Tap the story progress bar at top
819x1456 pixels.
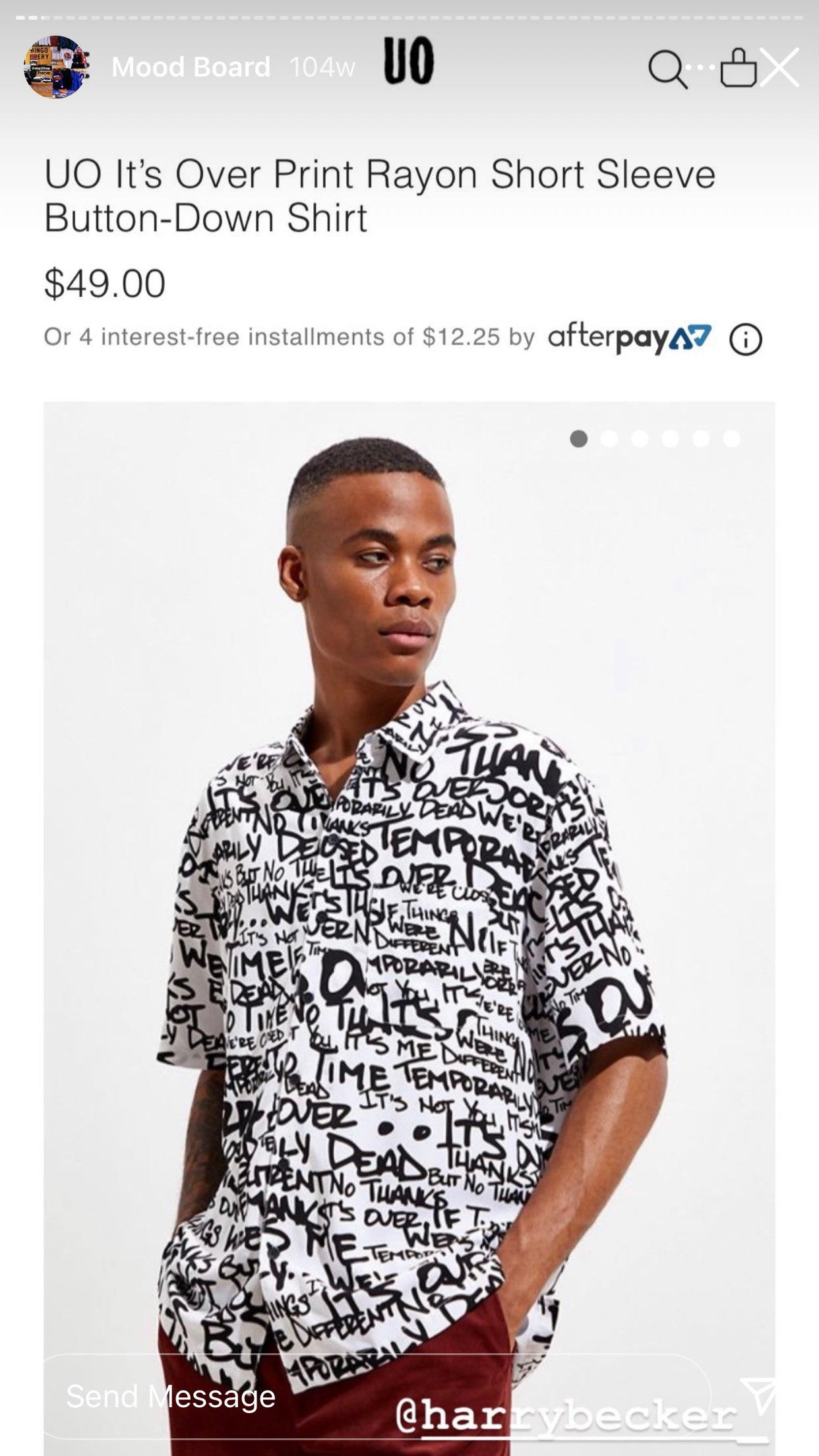point(409,17)
